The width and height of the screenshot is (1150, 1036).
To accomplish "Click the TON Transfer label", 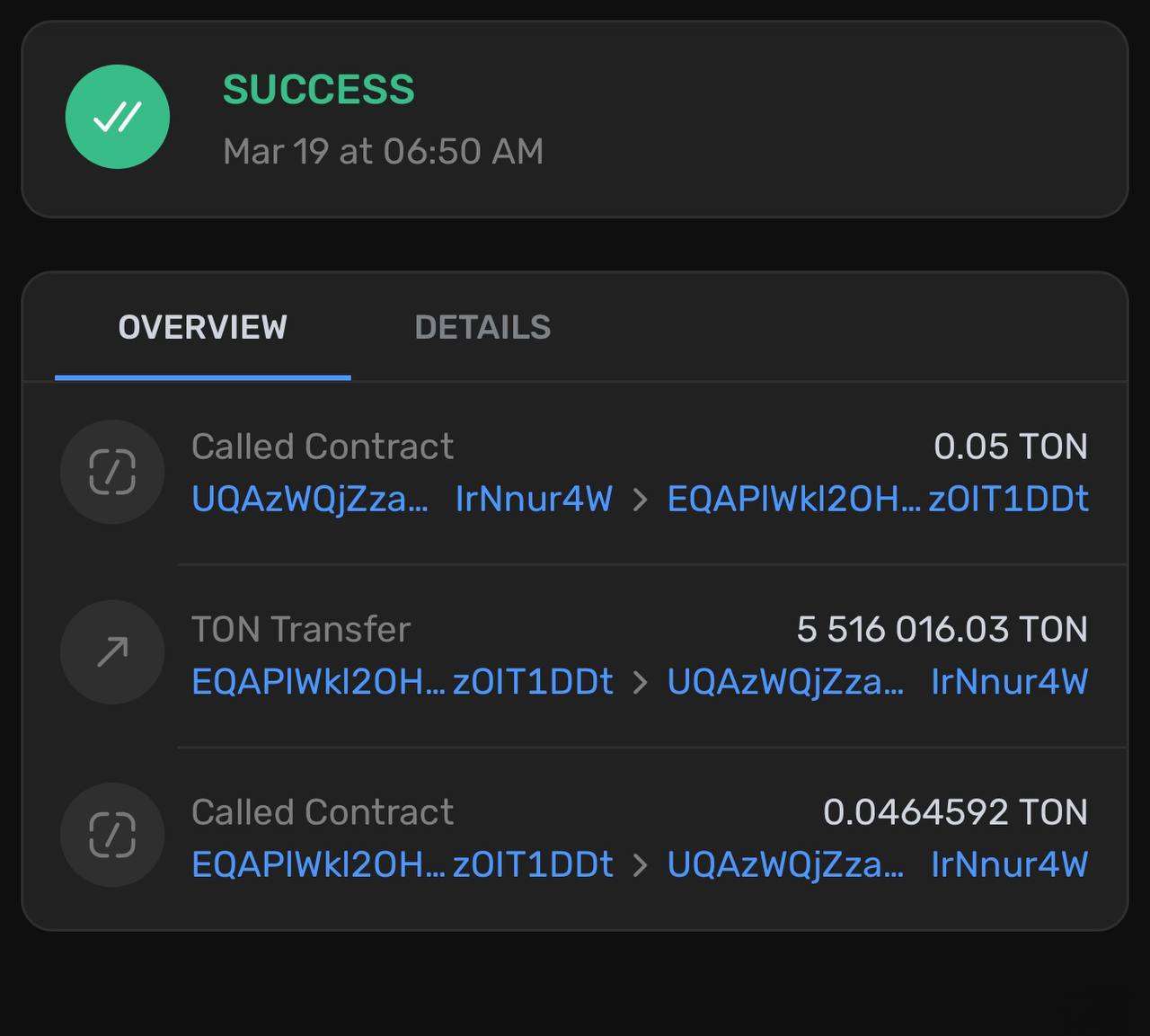I will click(301, 629).
